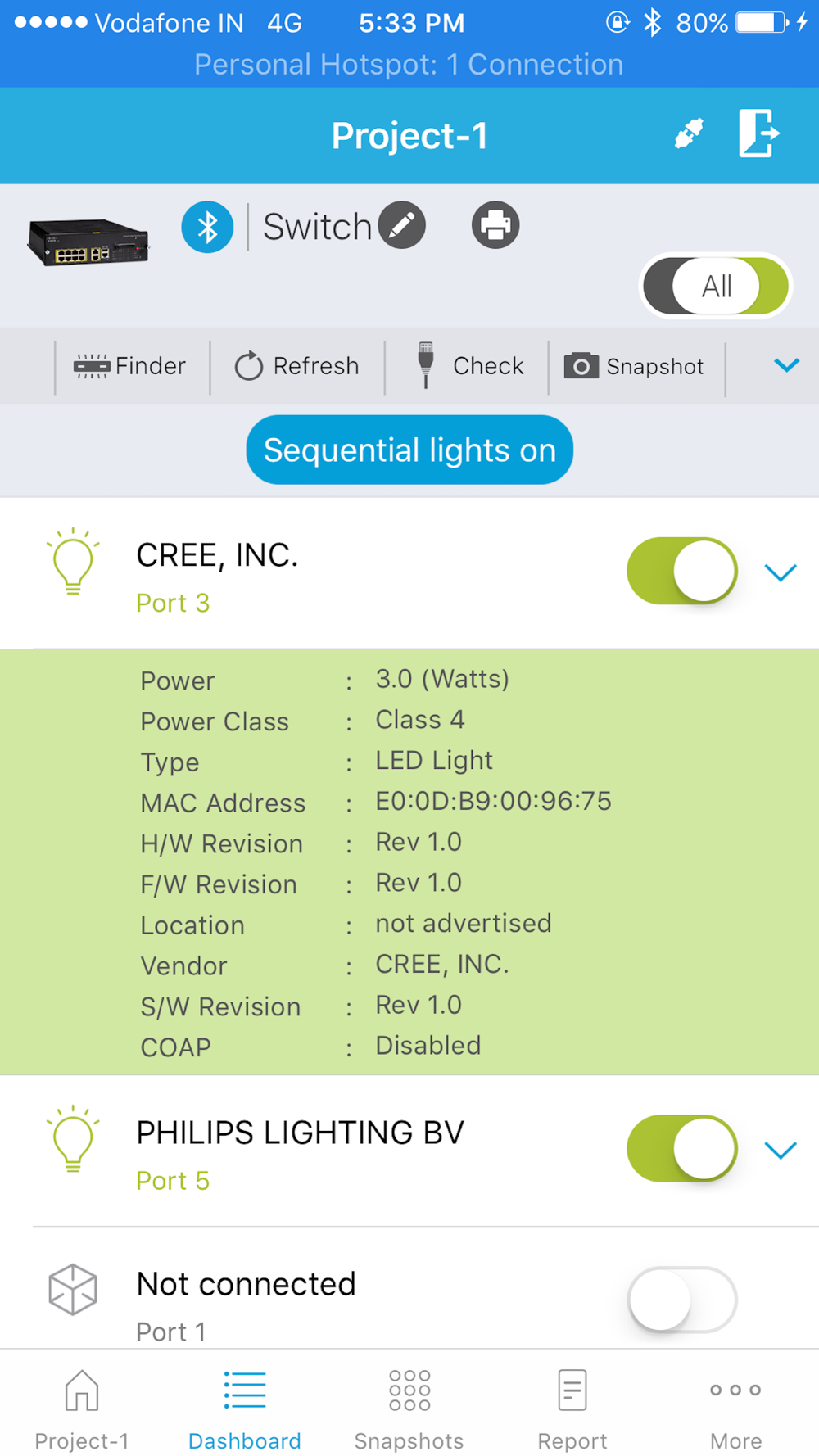Open the Finder tool
The image size is (819, 1456).
point(131,366)
